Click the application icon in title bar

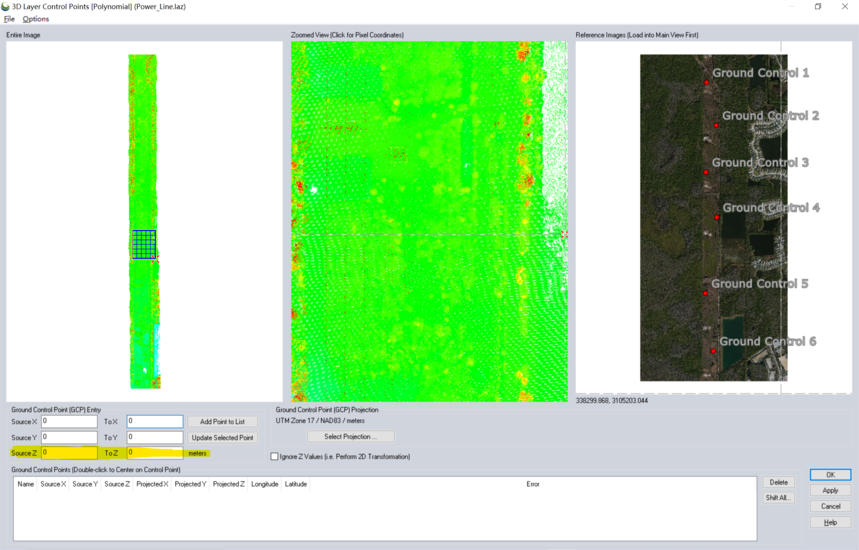tap(5, 7)
